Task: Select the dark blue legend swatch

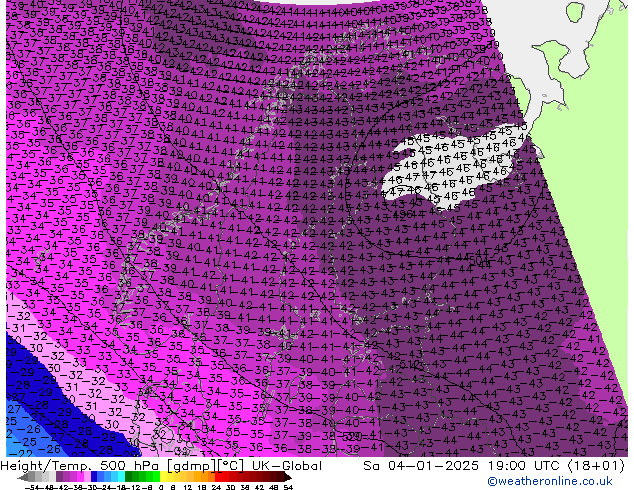Action: 94,476
